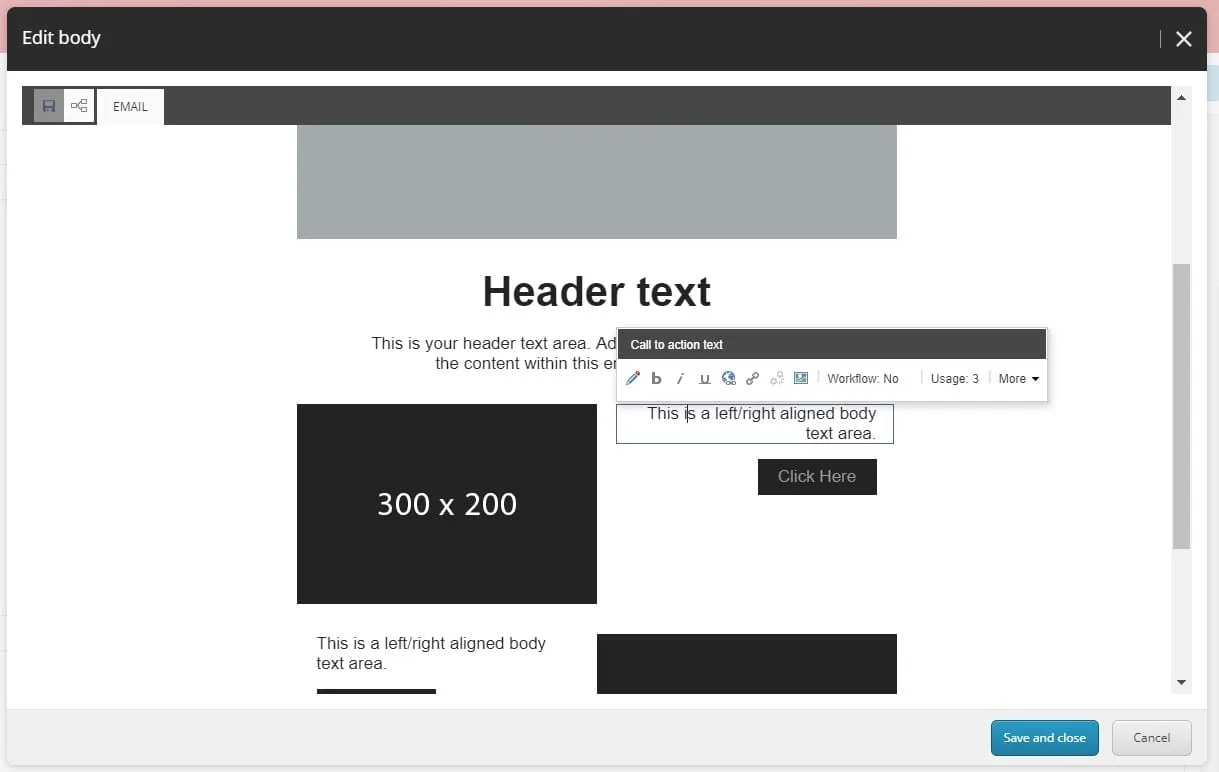Click the scrollbar down arrow

1181,681
